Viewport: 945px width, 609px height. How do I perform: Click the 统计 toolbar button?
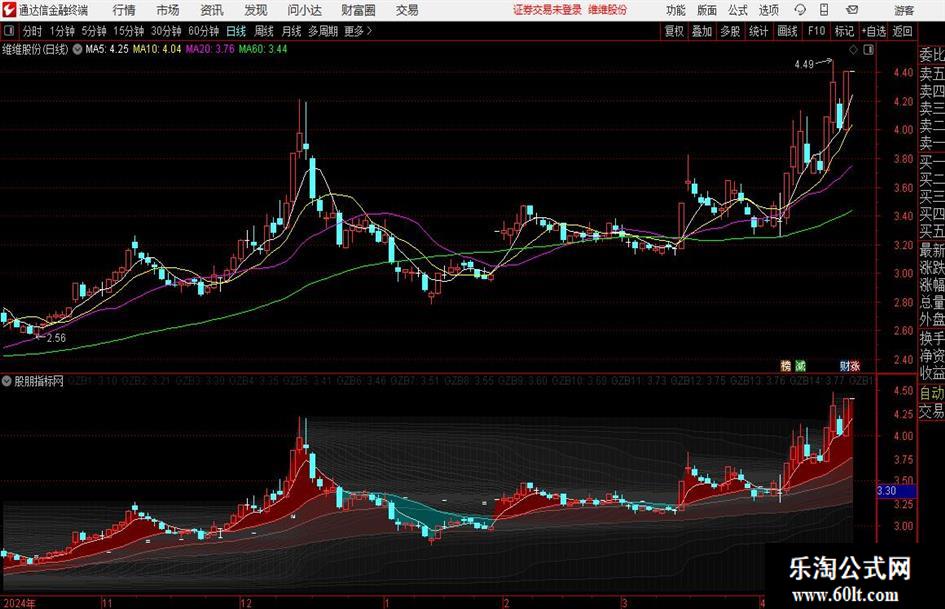pos(758,31)
